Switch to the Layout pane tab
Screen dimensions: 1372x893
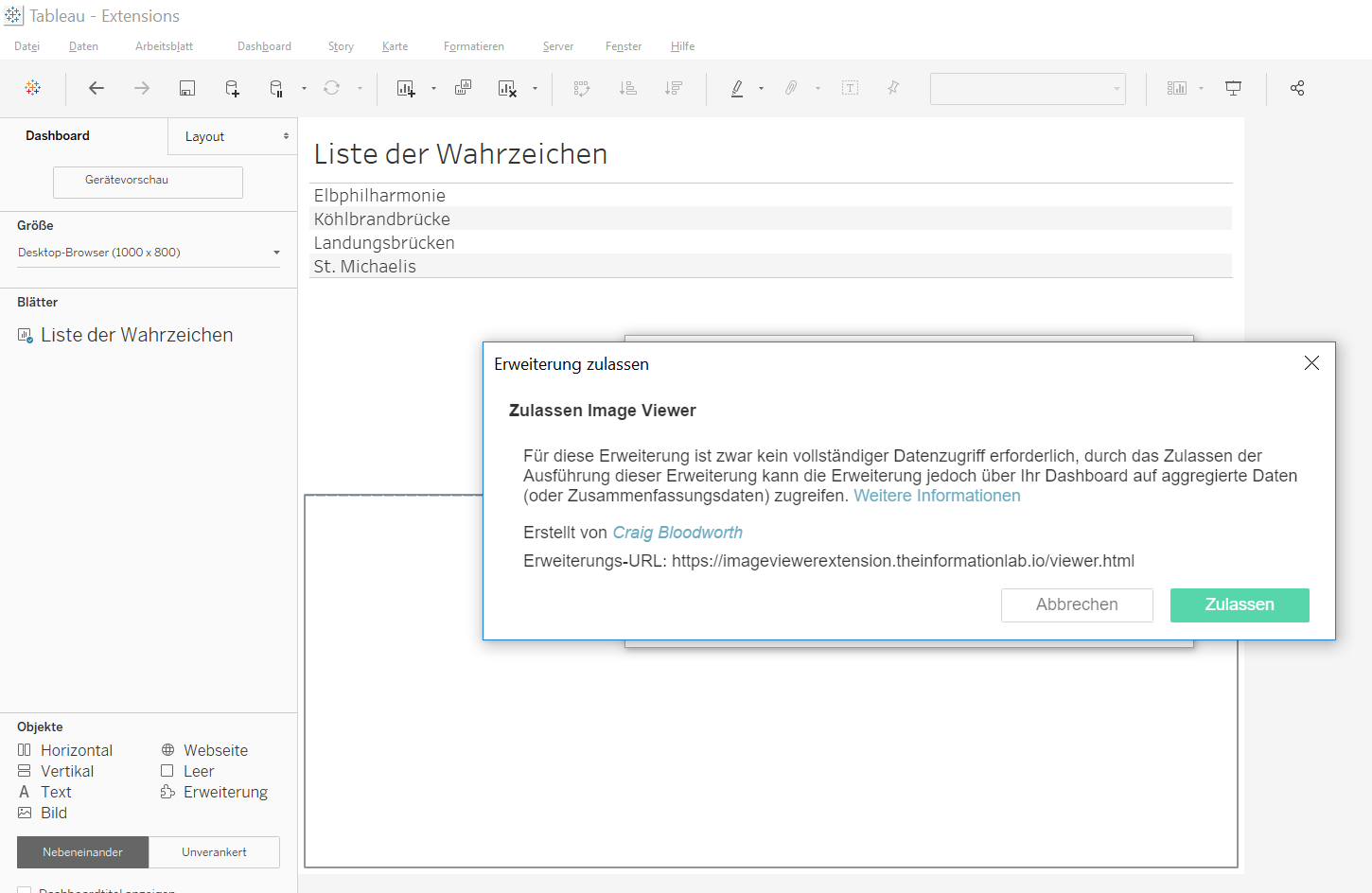[204, 136]
